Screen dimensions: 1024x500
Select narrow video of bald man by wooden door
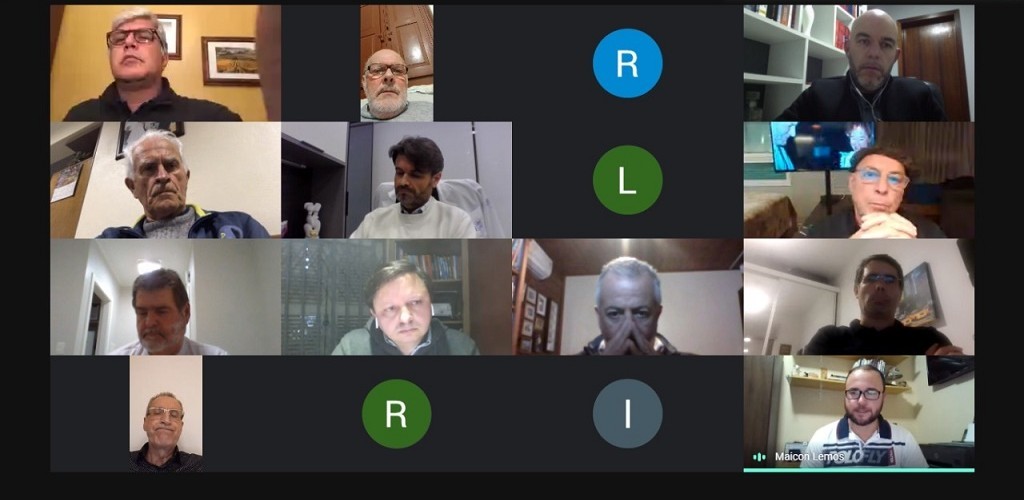396,63
